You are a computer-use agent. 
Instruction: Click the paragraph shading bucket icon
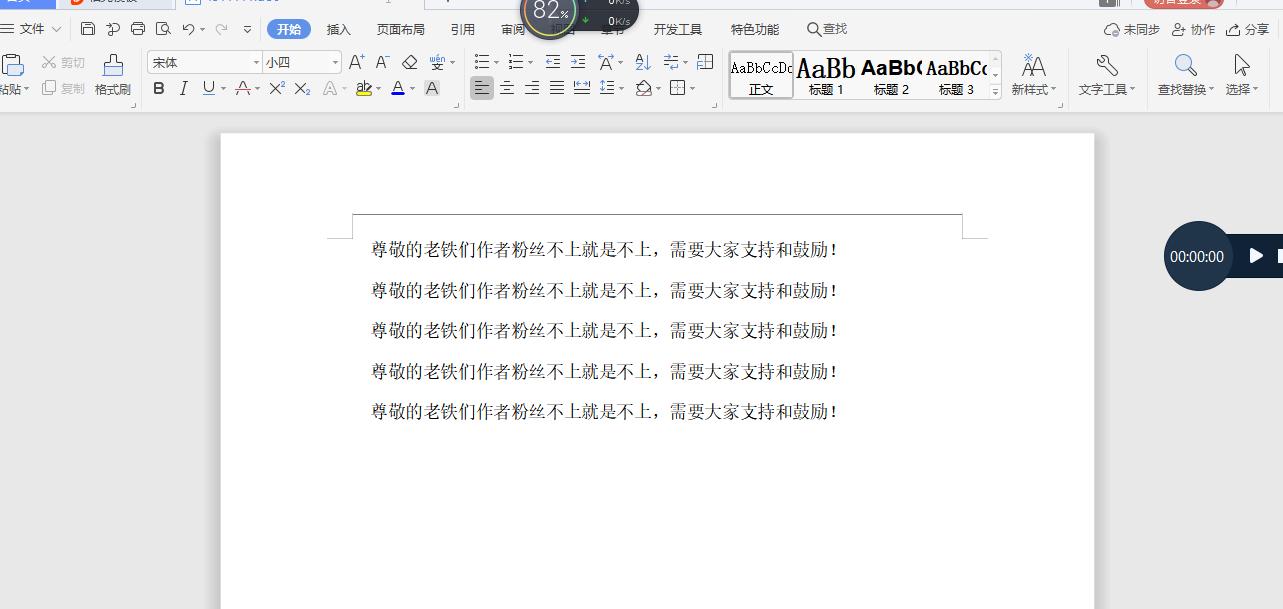(x=644, y=88)
